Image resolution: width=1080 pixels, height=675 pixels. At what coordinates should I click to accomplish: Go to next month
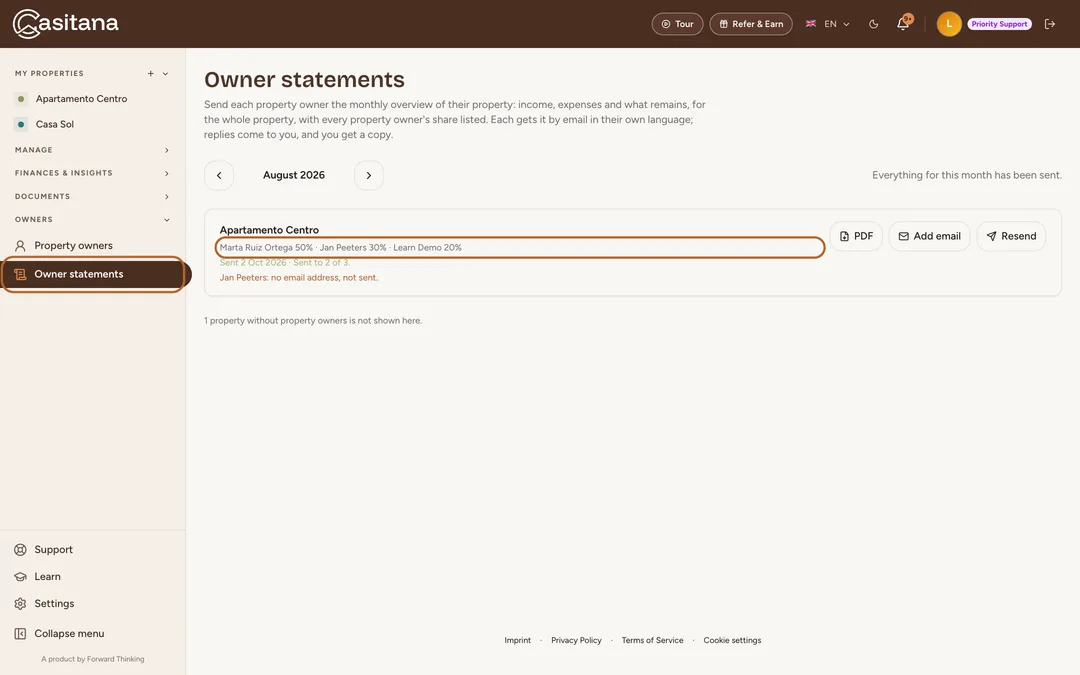[368, 175]
